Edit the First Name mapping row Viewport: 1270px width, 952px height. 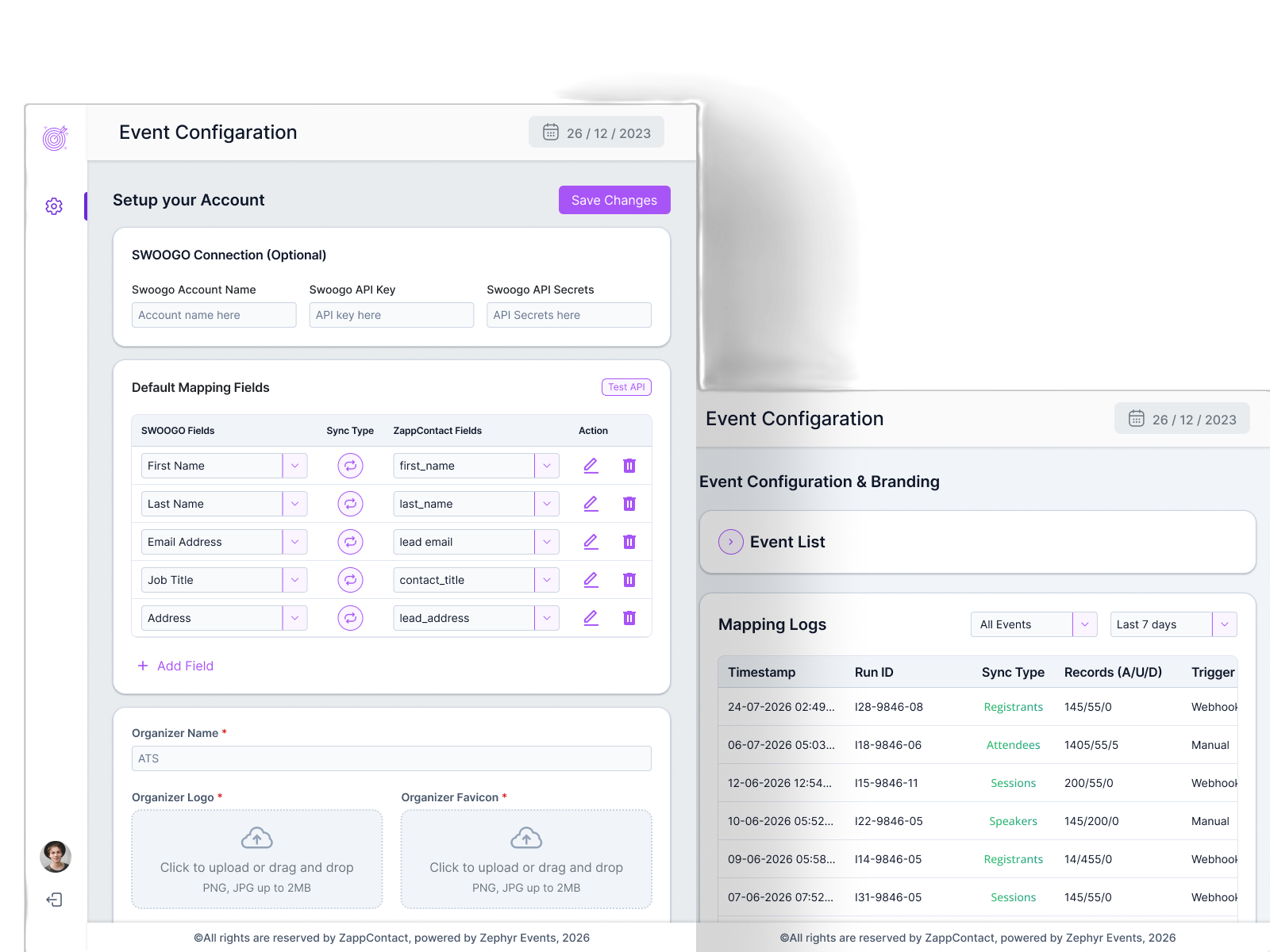coord(591,466)
